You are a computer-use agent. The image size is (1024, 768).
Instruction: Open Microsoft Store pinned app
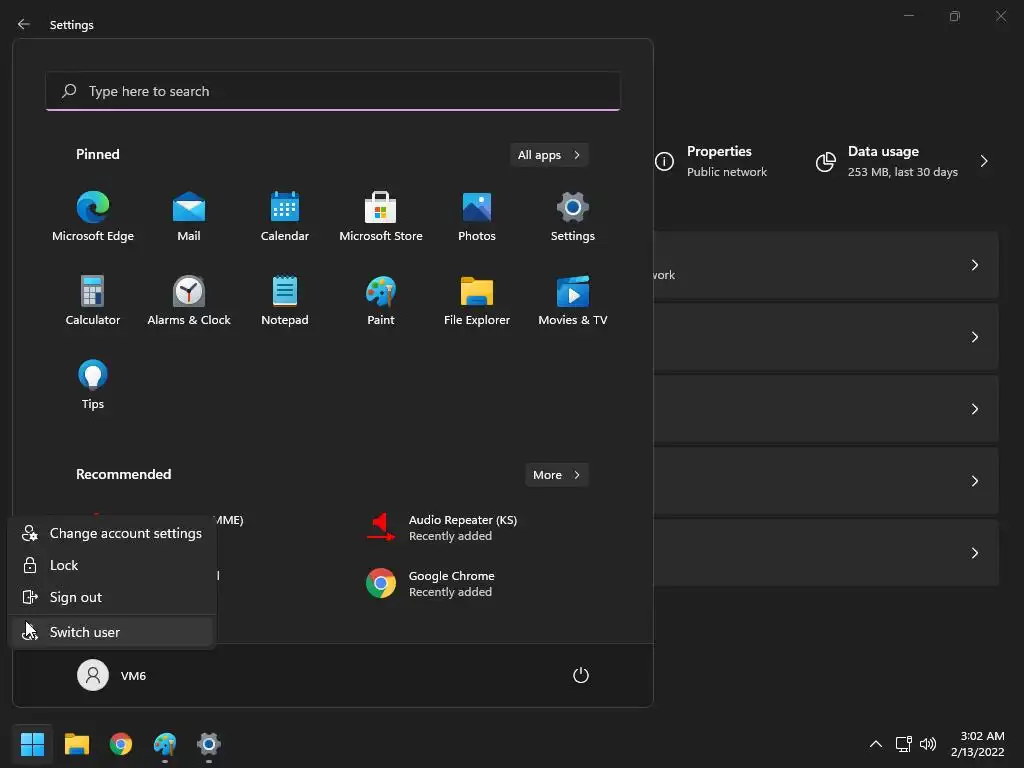pyautogui.click(x=381, y=217)
